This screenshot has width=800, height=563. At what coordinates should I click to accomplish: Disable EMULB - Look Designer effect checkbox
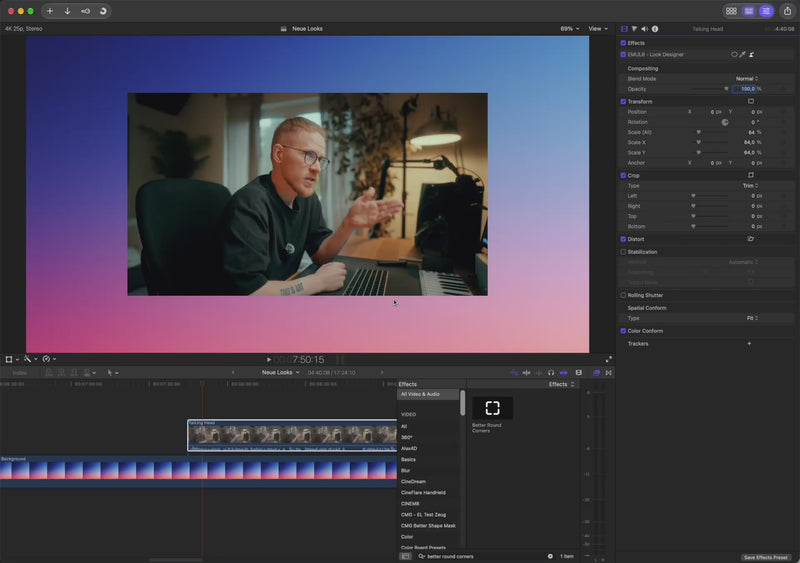623,54
